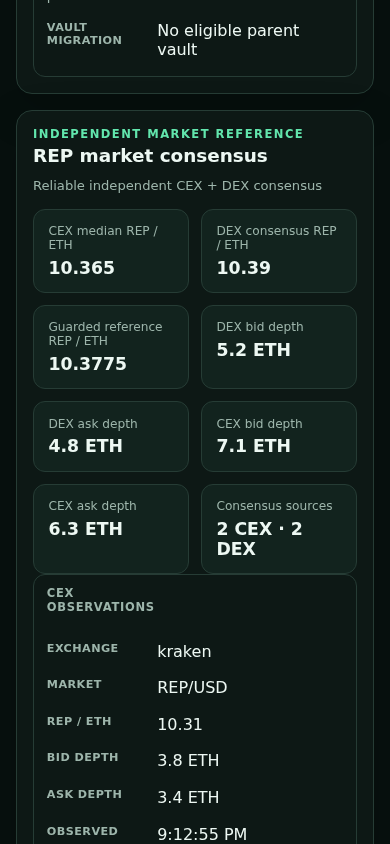Click the Guarded reference value 10.3775
The image size is (390, 844).
pos(88,364)
